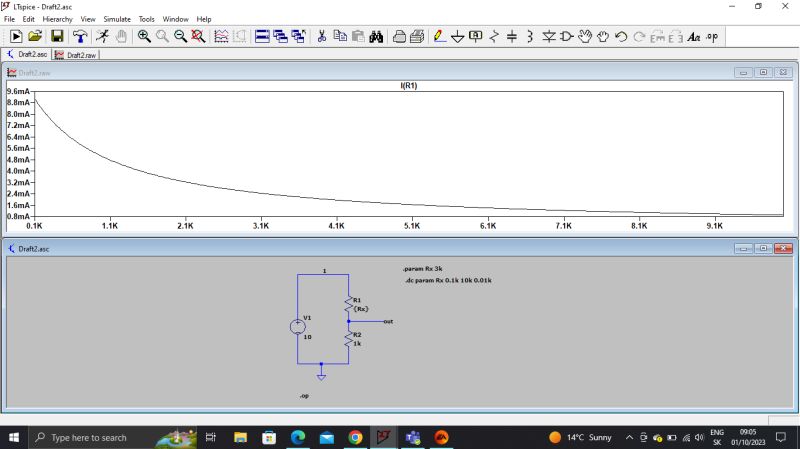The width and height of the screenshot is (800, 449).
Task: Switch to the Draft2.raw tab
Action: tap(76, 55)
